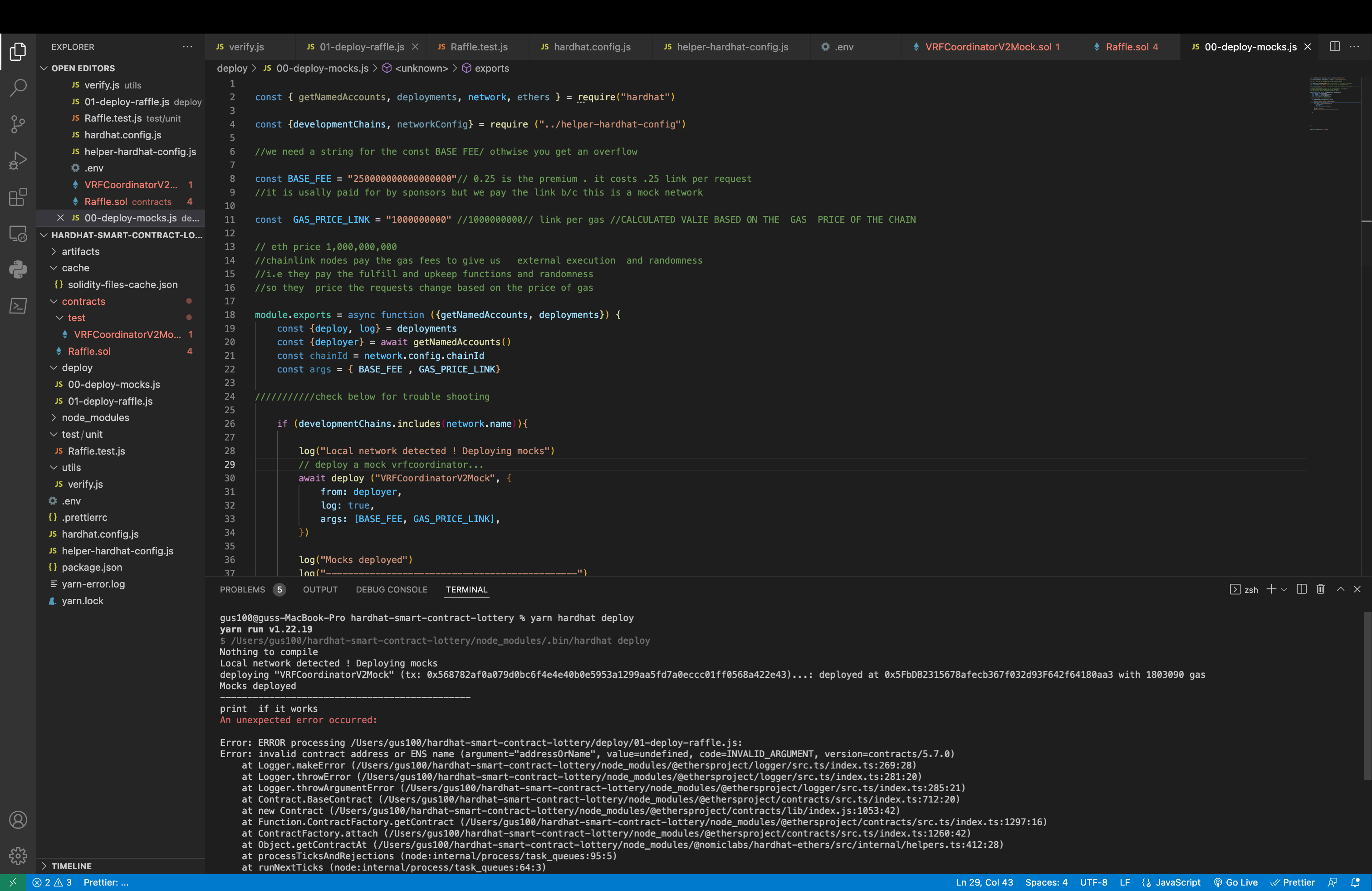Open the Debug Console panel tab
Image resolution: width=1372 pixels, height=891 pixels.
(x=392, y=590)
